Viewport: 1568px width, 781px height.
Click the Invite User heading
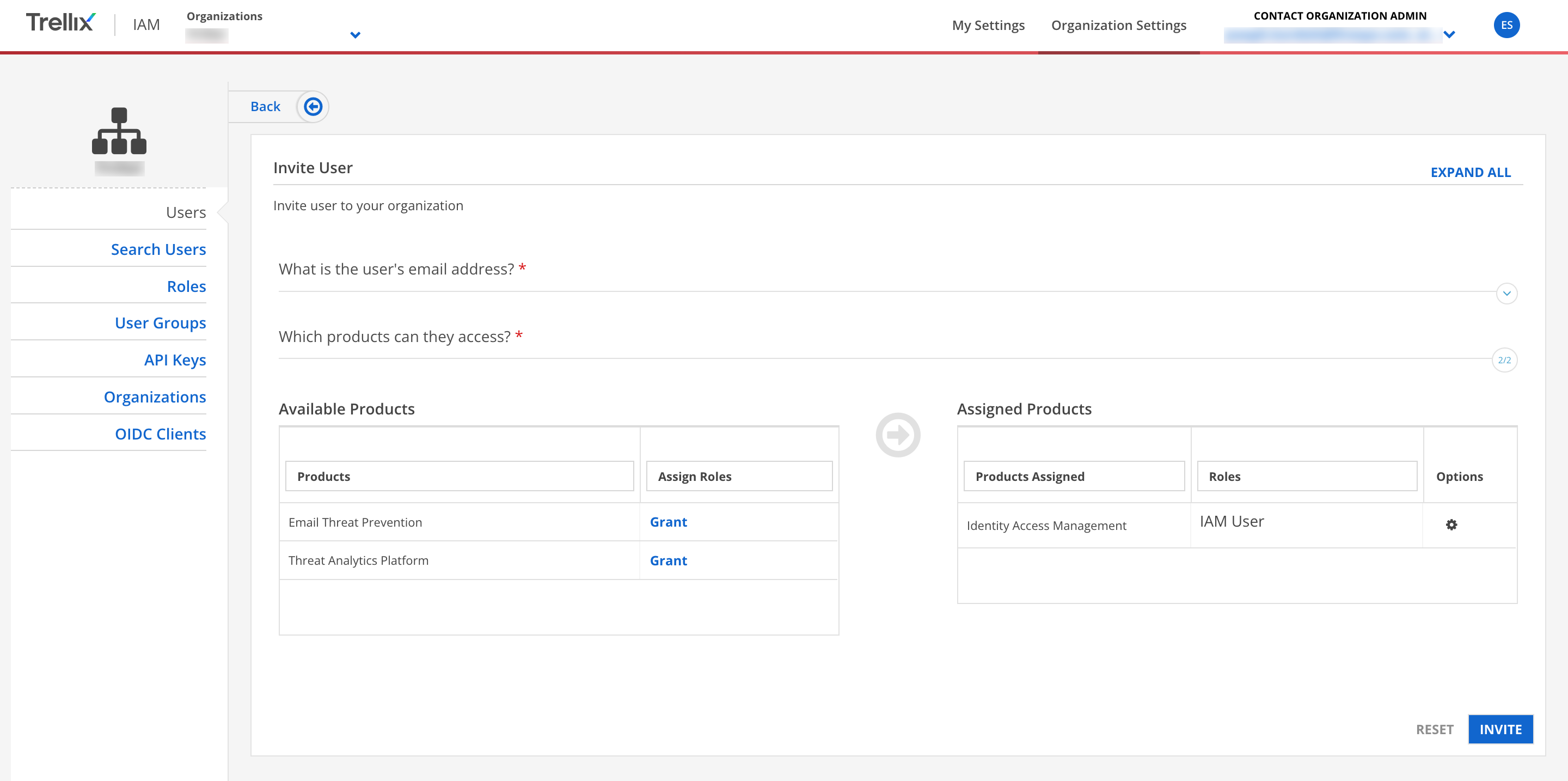click(313, 168)
